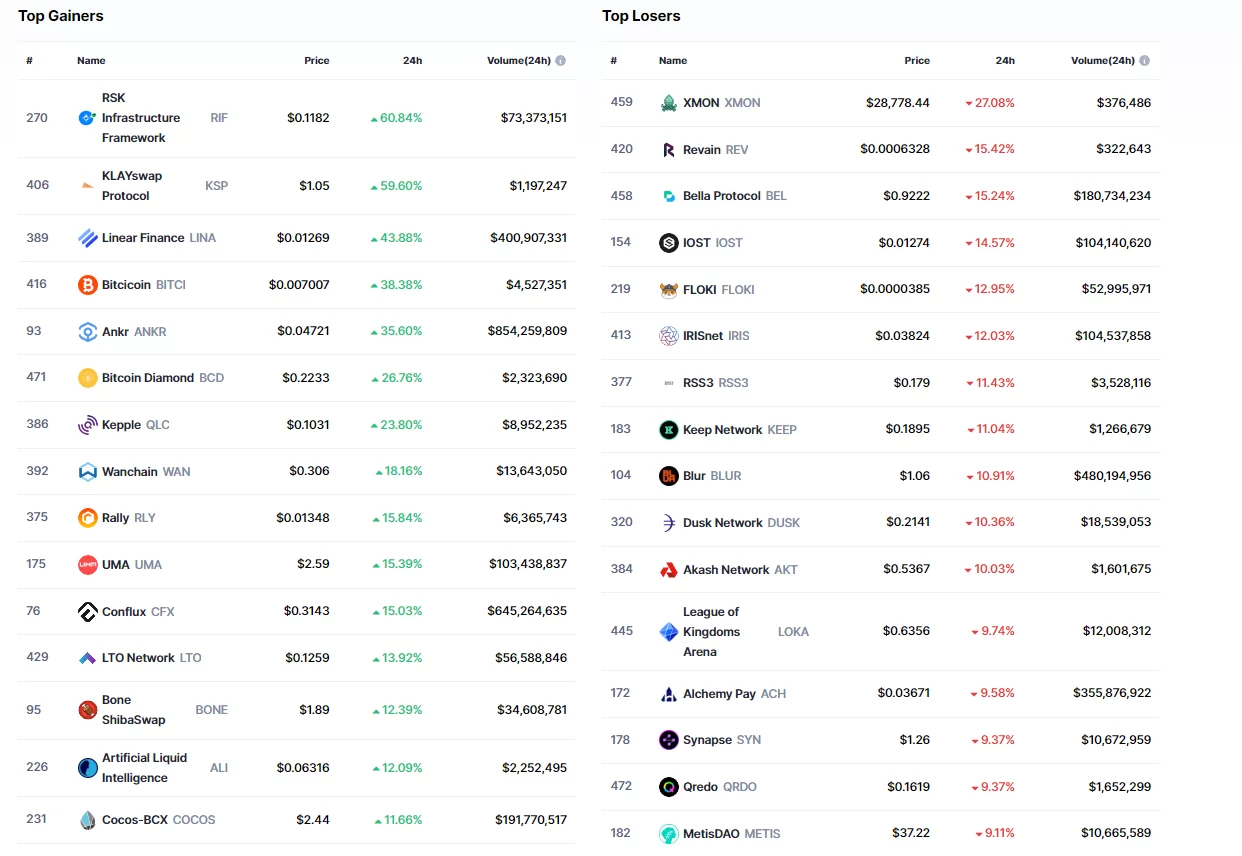Click the XMON coin logo icon

point(669,103)
